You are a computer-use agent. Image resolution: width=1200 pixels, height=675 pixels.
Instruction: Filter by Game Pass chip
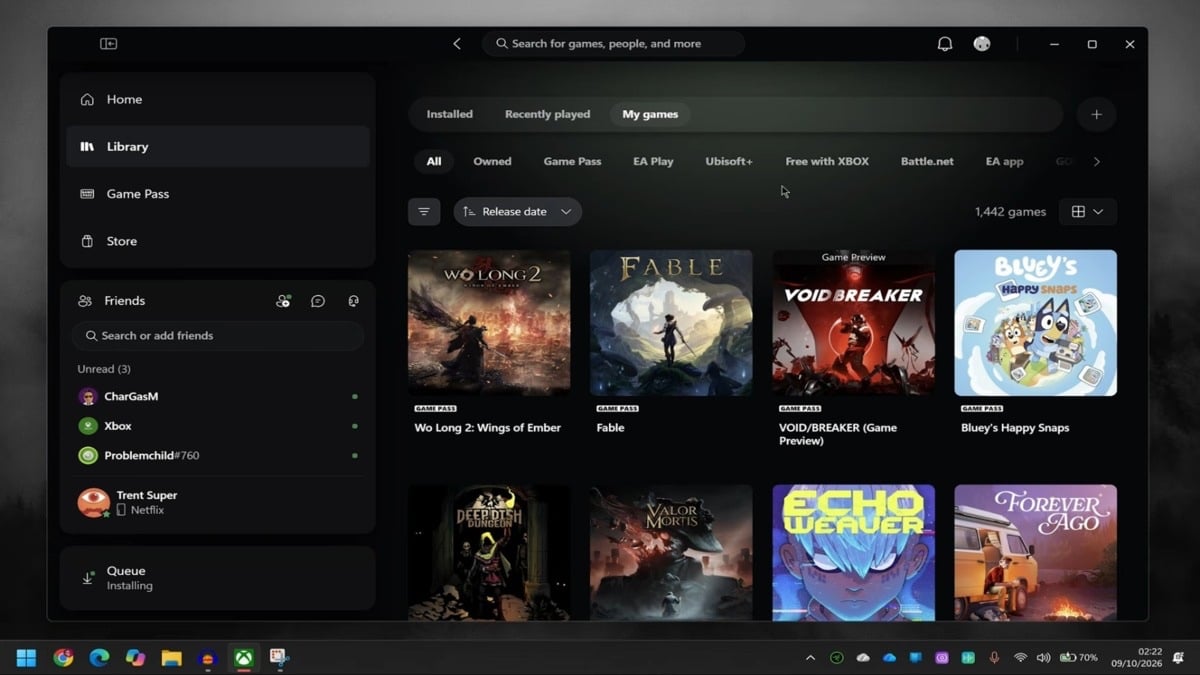(x=572, y=161)
